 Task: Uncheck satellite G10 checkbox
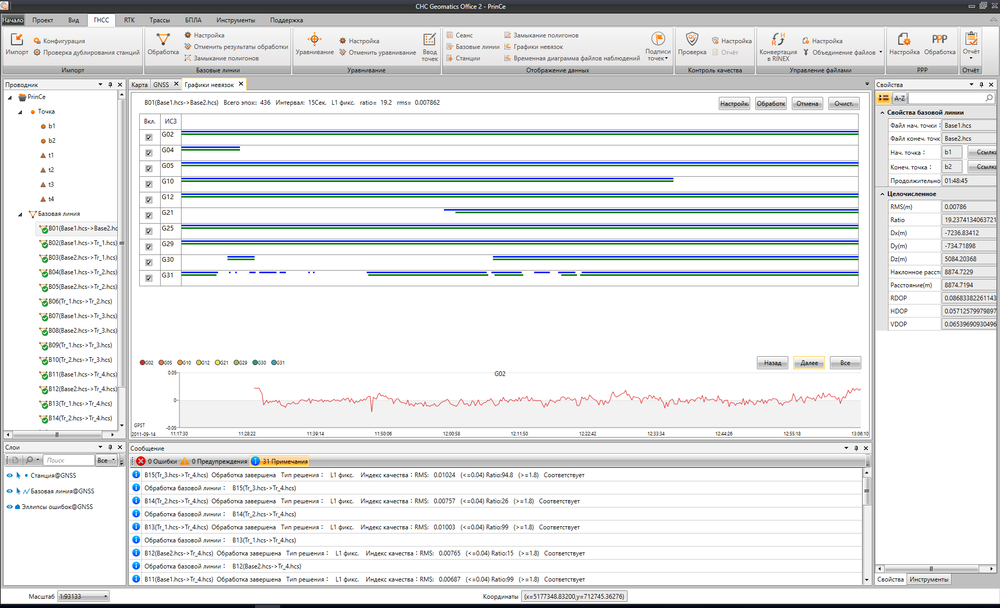point(149,184)
